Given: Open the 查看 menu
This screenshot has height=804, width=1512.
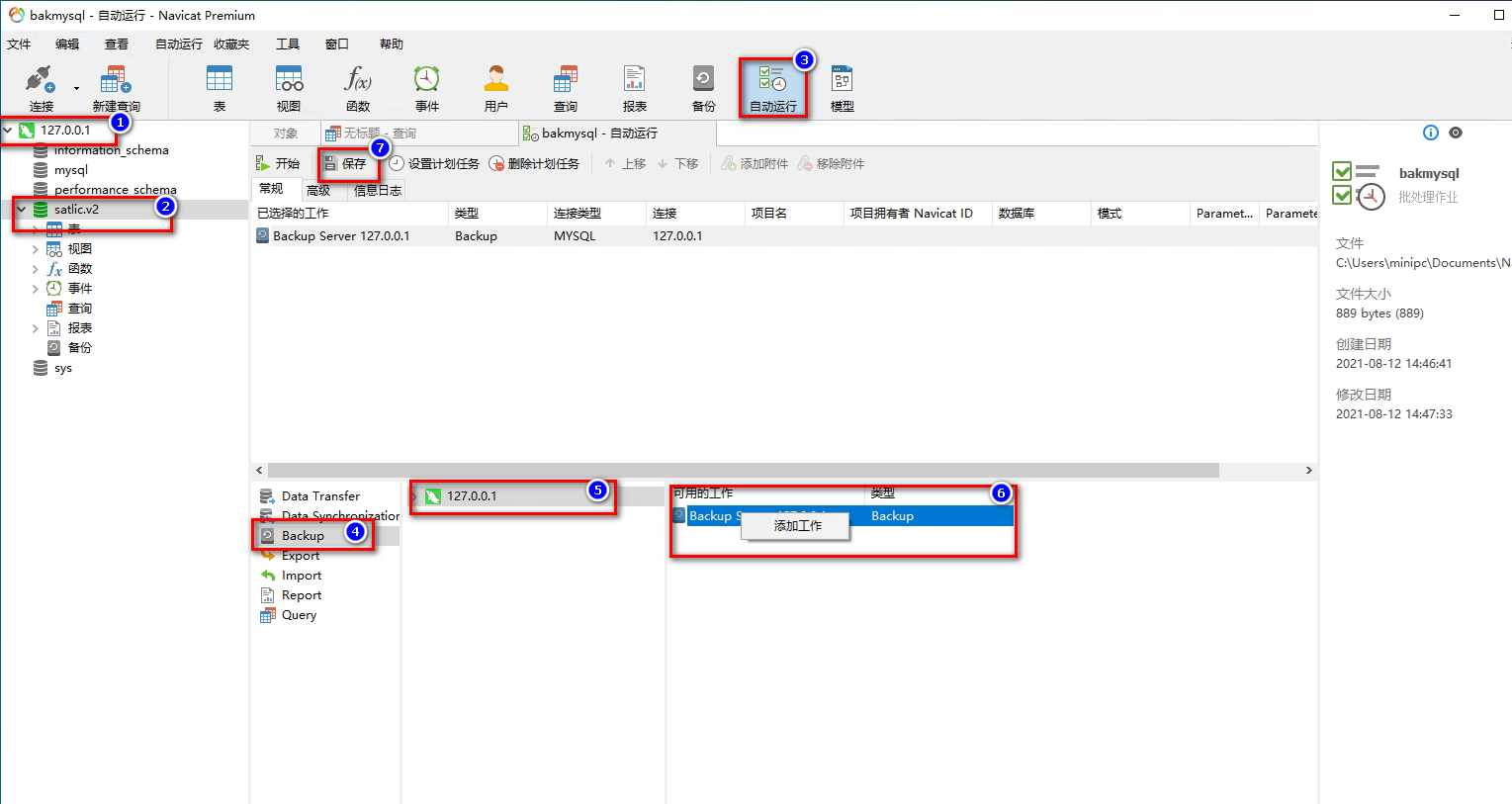Looking at the screenshot, I should coord(117,44).
